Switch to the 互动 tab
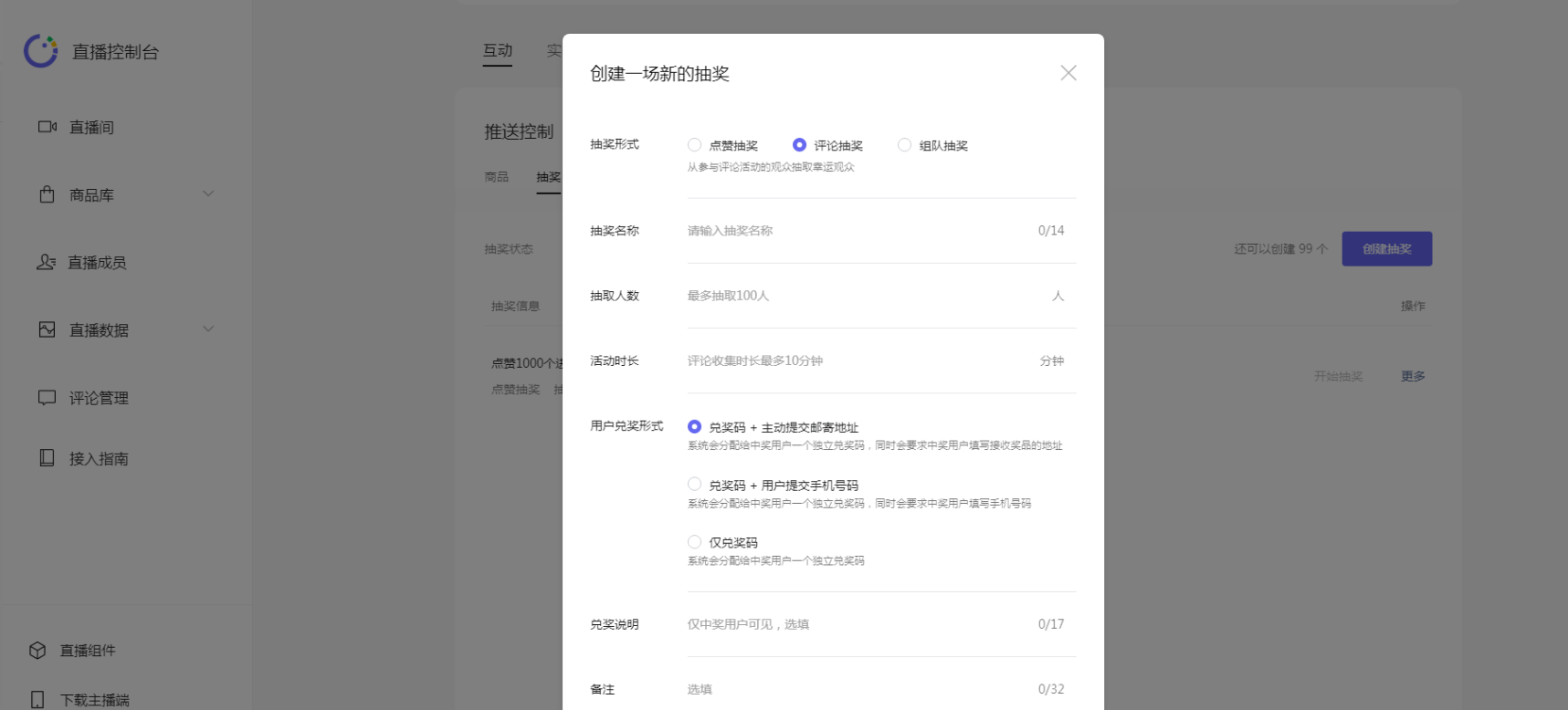 [x=498, y=51]
